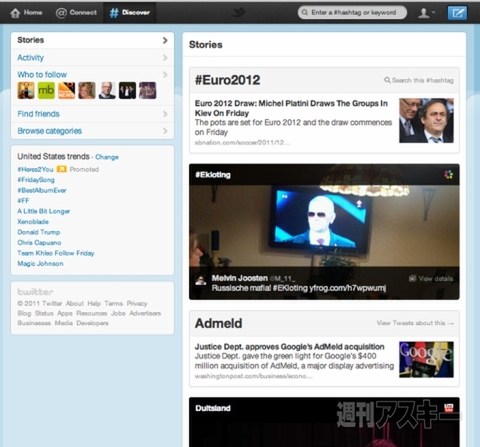
Task: Click the footer Privacy link
Action: coord(137,304)
